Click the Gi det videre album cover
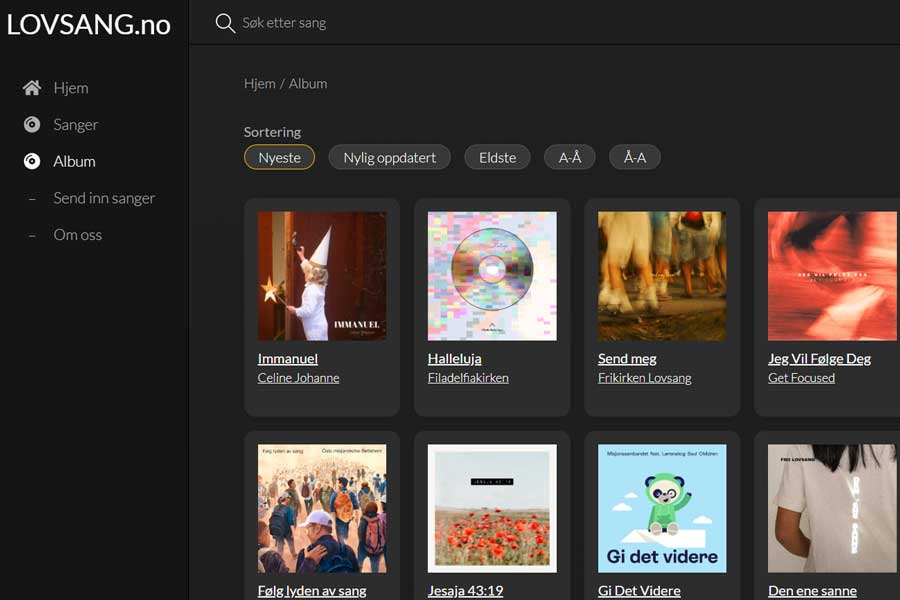This screenshot has height=600, width=900. point(662,508)
